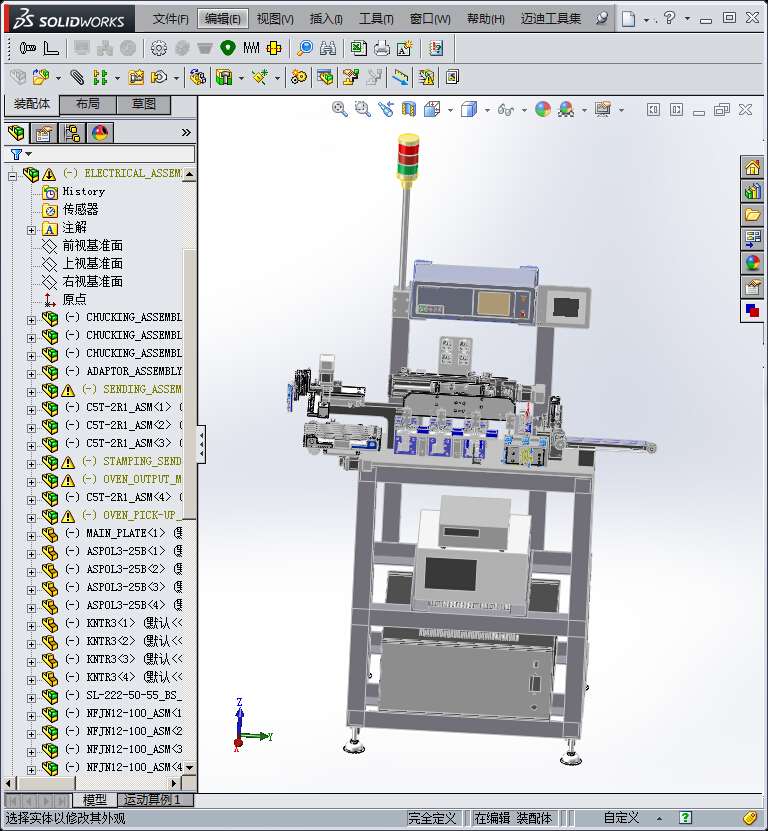Click Bill of Materials icon
Screen dimensions: 768x831
click(x=325, y=77)
